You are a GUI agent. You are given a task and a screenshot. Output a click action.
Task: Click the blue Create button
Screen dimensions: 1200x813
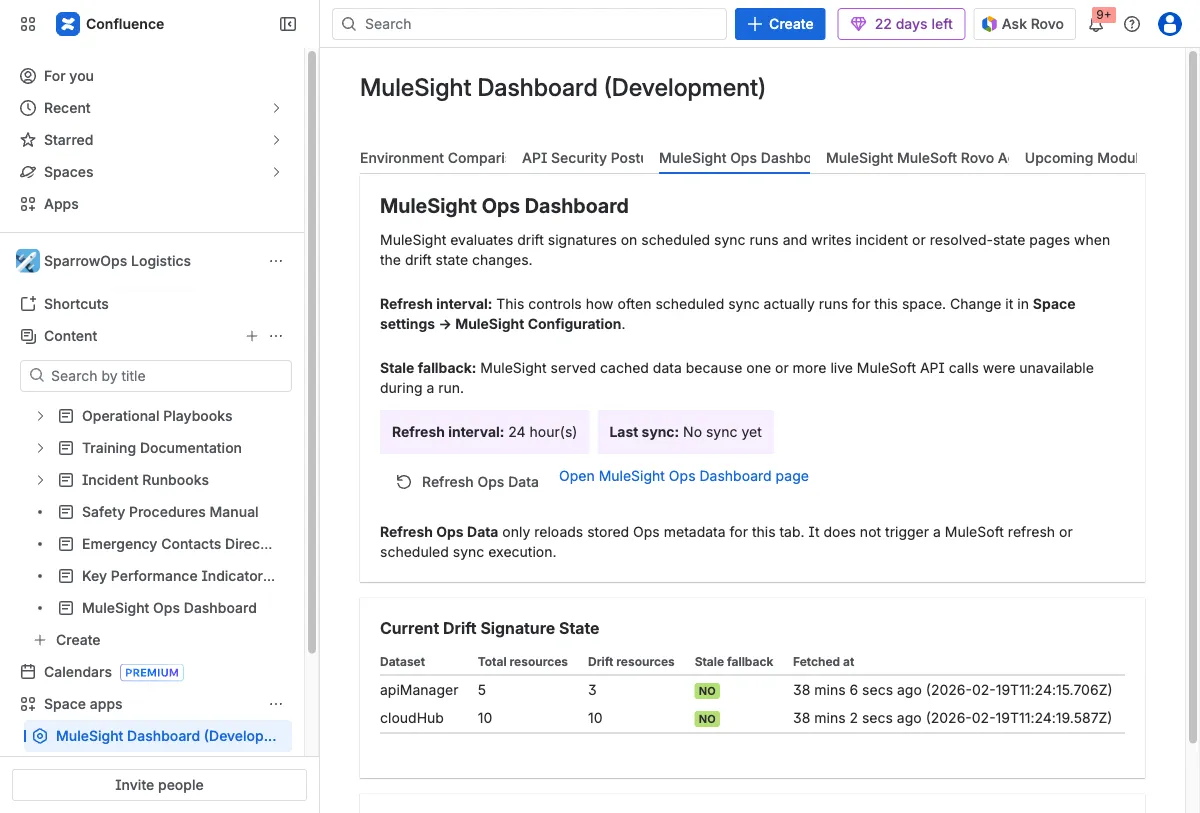[x=780, y=24]
